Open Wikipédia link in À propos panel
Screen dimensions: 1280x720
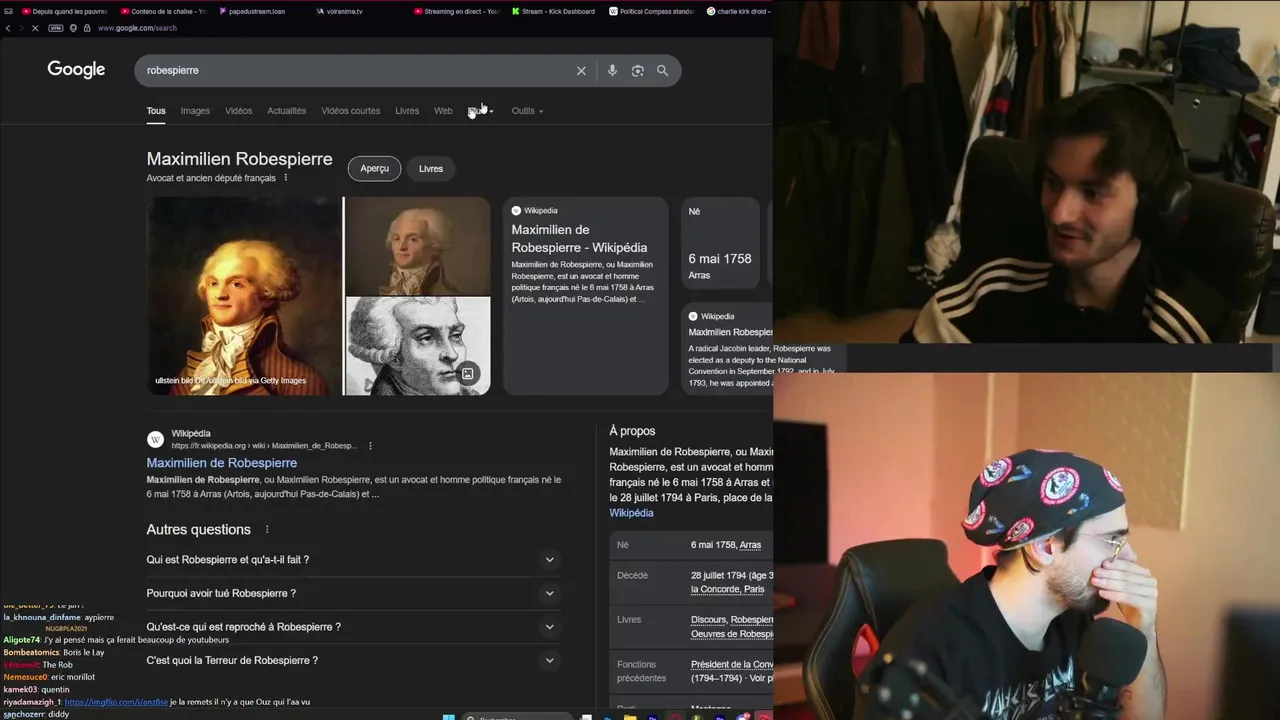pos(631,513)
